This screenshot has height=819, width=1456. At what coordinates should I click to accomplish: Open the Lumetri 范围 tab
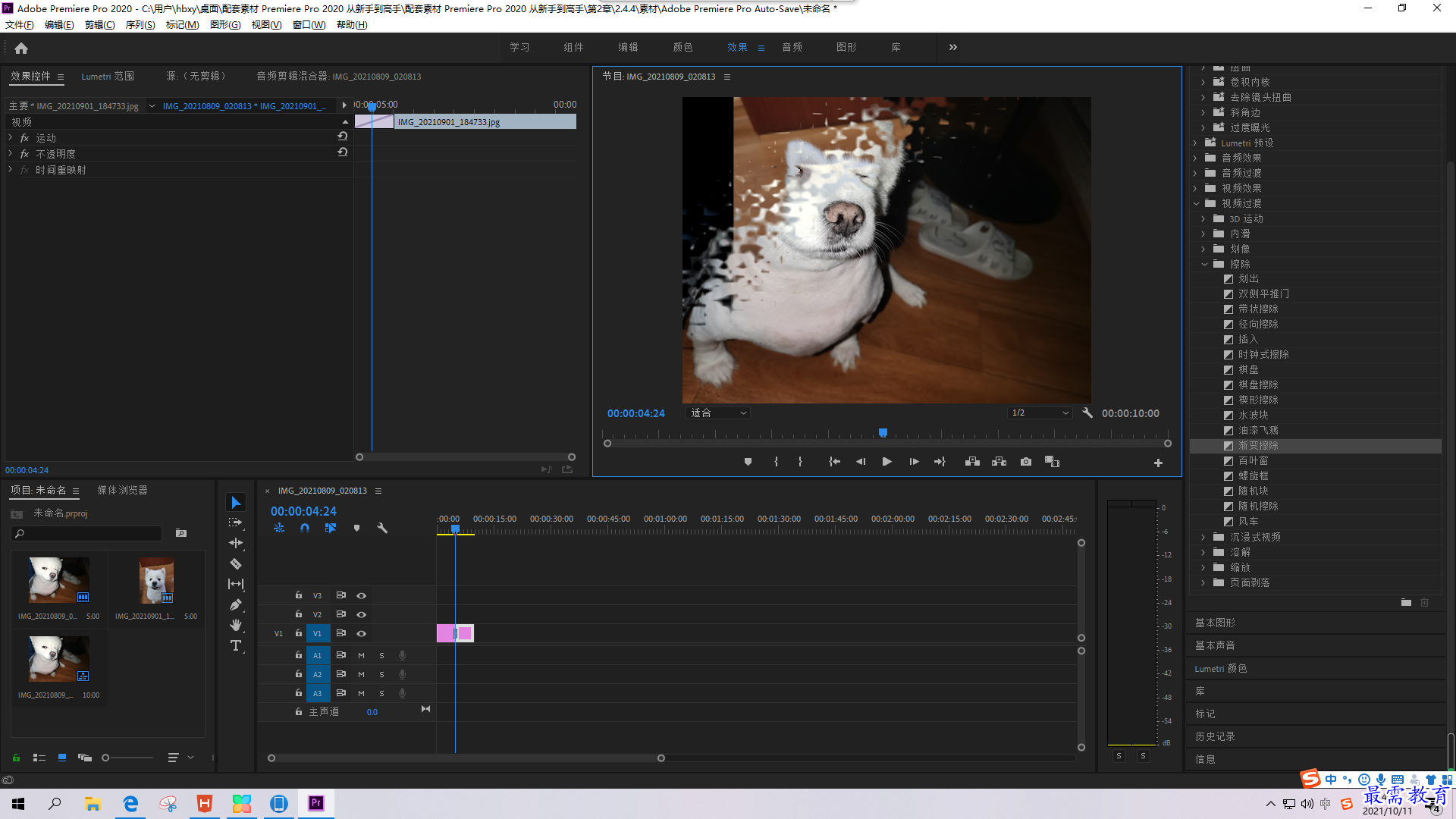(x=108, y=77)
